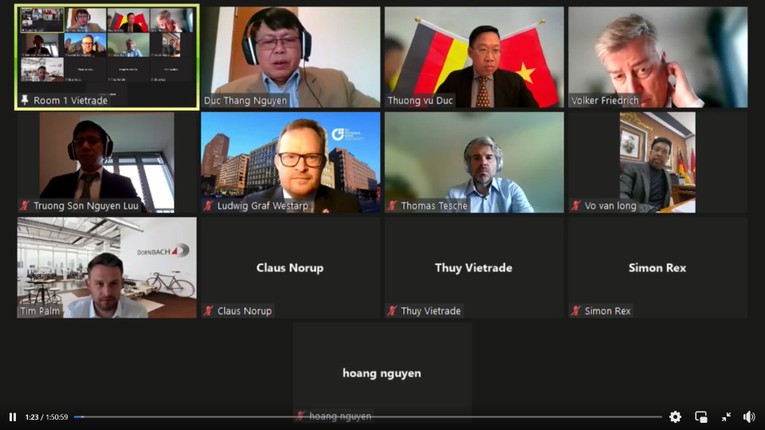Click muted mic icon for Ludwig Graf Westarp

tap(209, 205)
